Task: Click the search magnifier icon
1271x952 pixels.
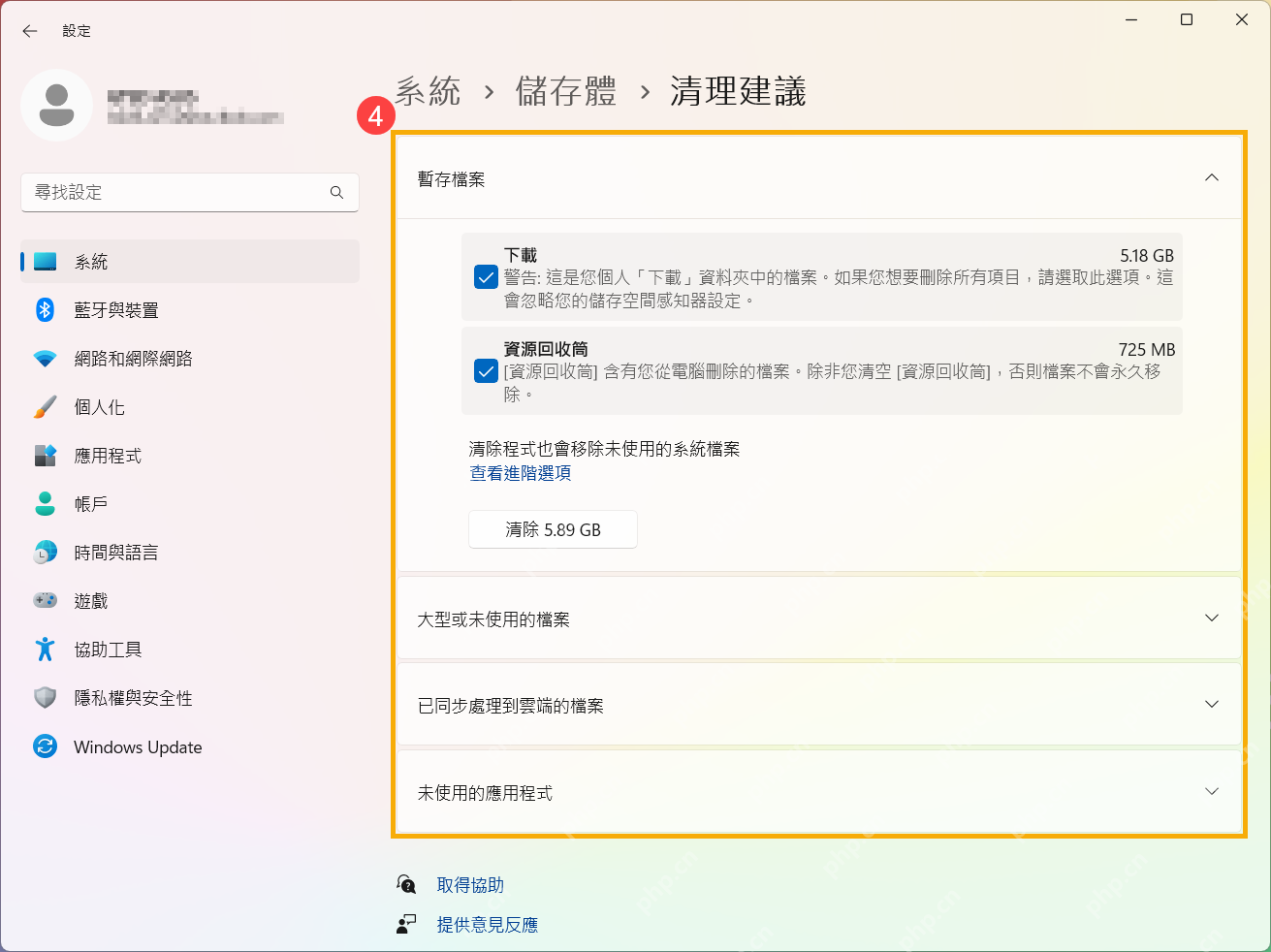Action: tap(336, 192)
